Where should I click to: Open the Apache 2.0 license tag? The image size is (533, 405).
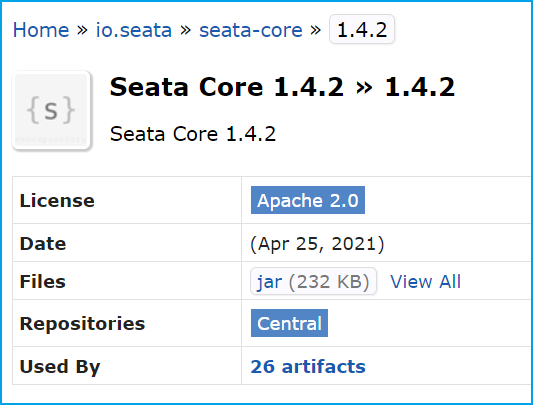pyautogui.click(x=308, y=200)
